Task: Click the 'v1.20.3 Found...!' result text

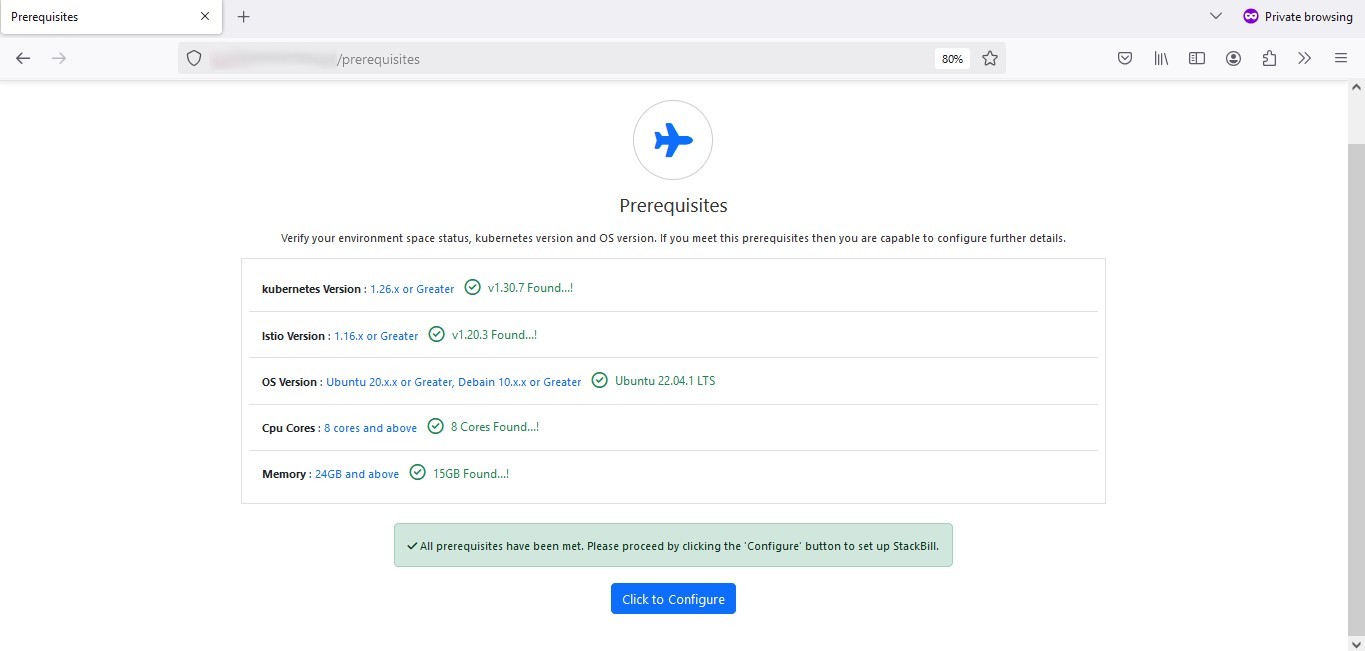Action: 494,335
